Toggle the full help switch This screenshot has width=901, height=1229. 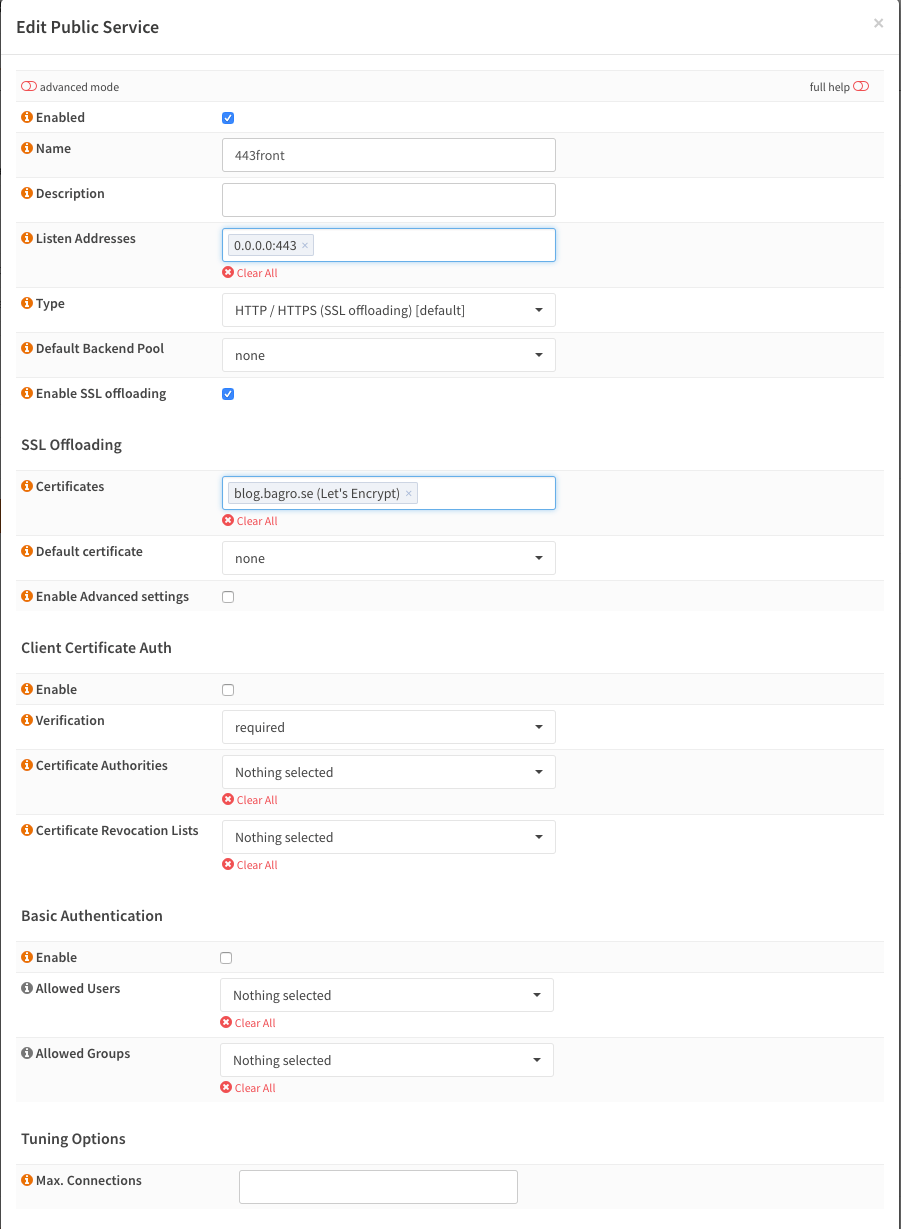click(861, 87)
